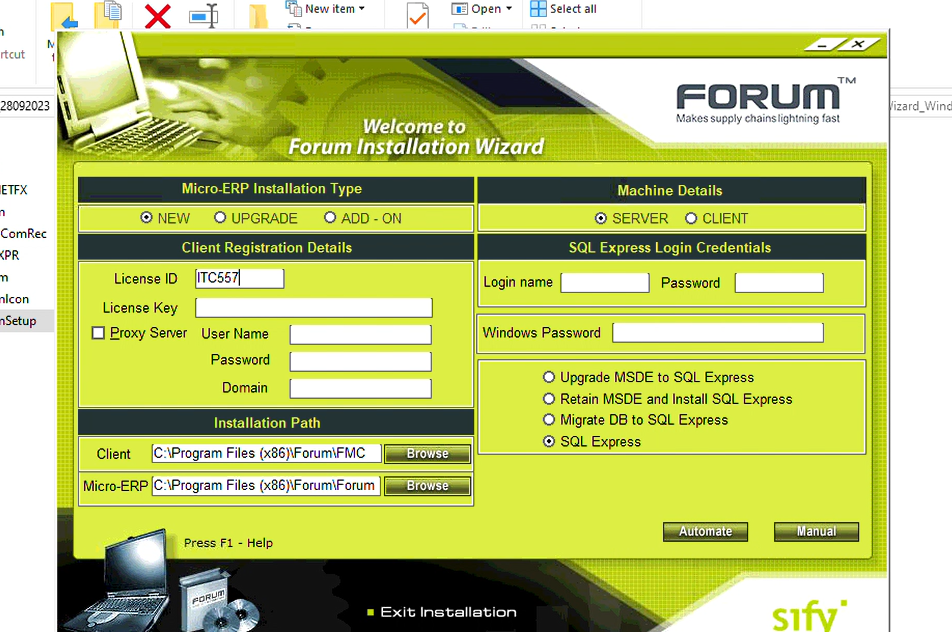
Task: Focus the Windows Password field
Action: (718, 333)
